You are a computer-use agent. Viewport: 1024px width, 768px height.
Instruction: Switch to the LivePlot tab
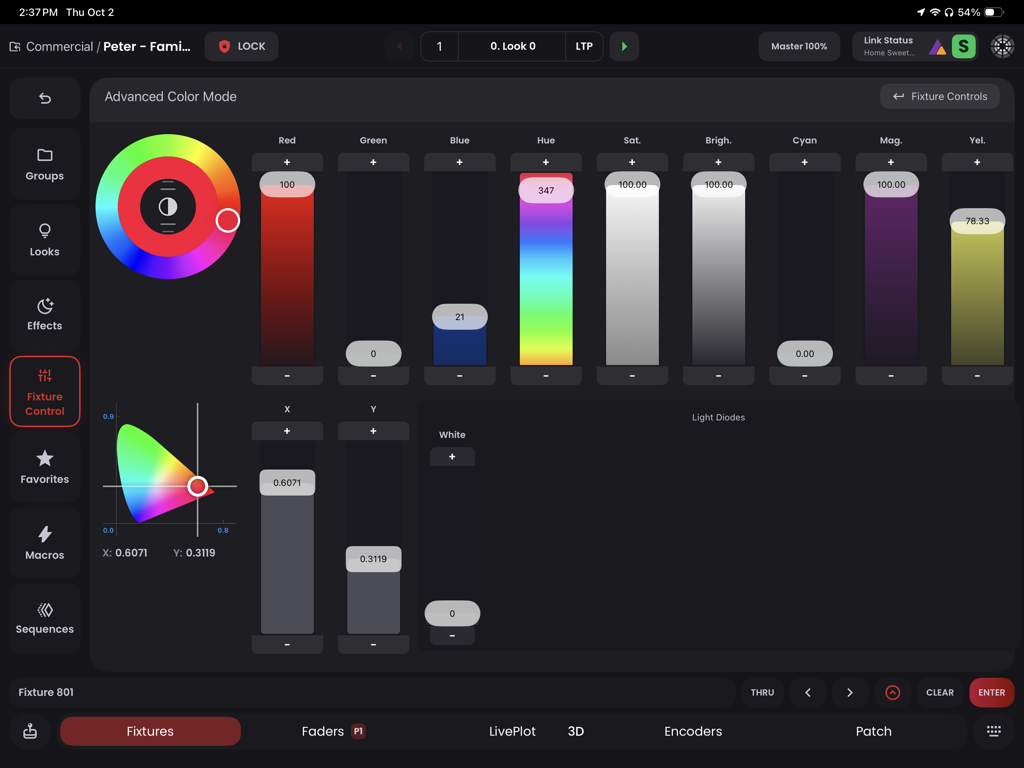pos(512,731)
